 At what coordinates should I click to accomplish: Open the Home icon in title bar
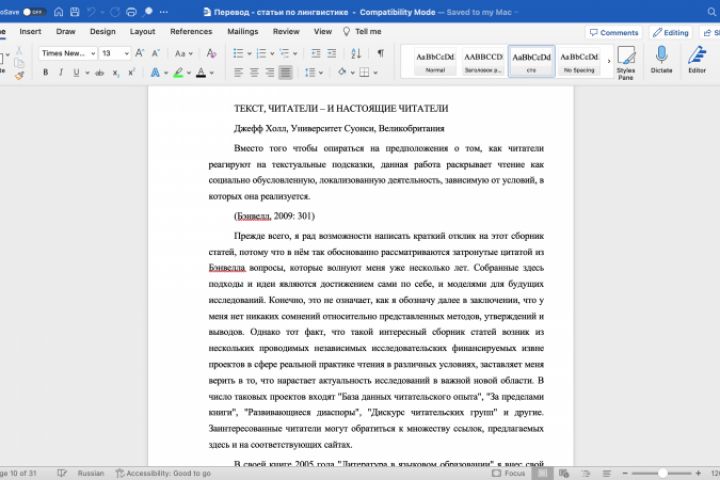tap(59, 12)
